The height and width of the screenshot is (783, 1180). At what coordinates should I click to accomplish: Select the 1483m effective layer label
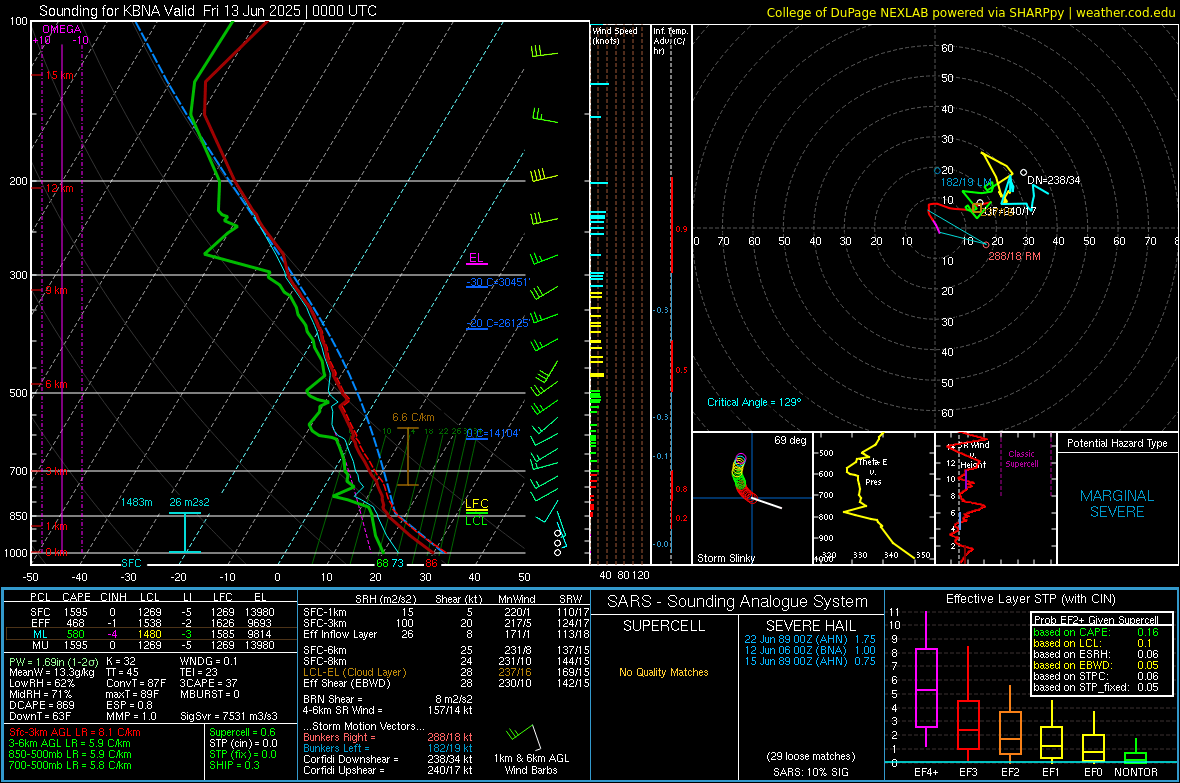[x=136, y=502]
